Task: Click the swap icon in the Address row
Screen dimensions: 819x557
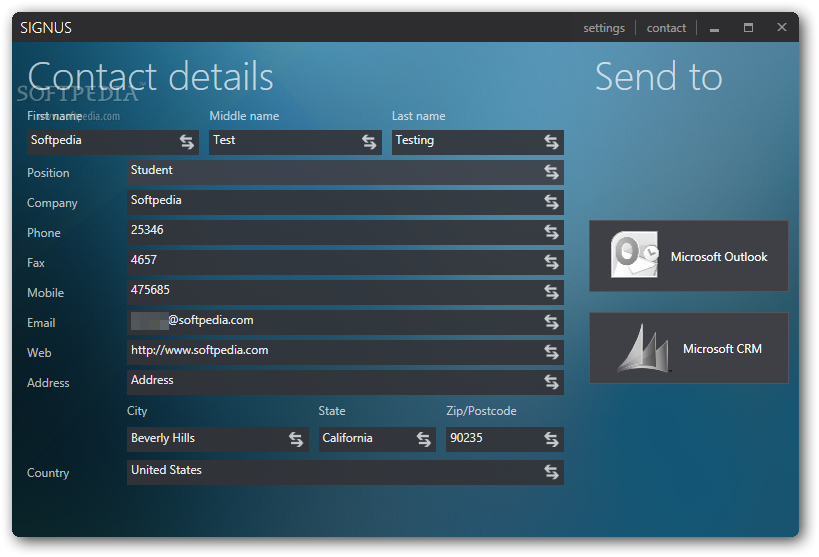Action: tap(552, 382)
